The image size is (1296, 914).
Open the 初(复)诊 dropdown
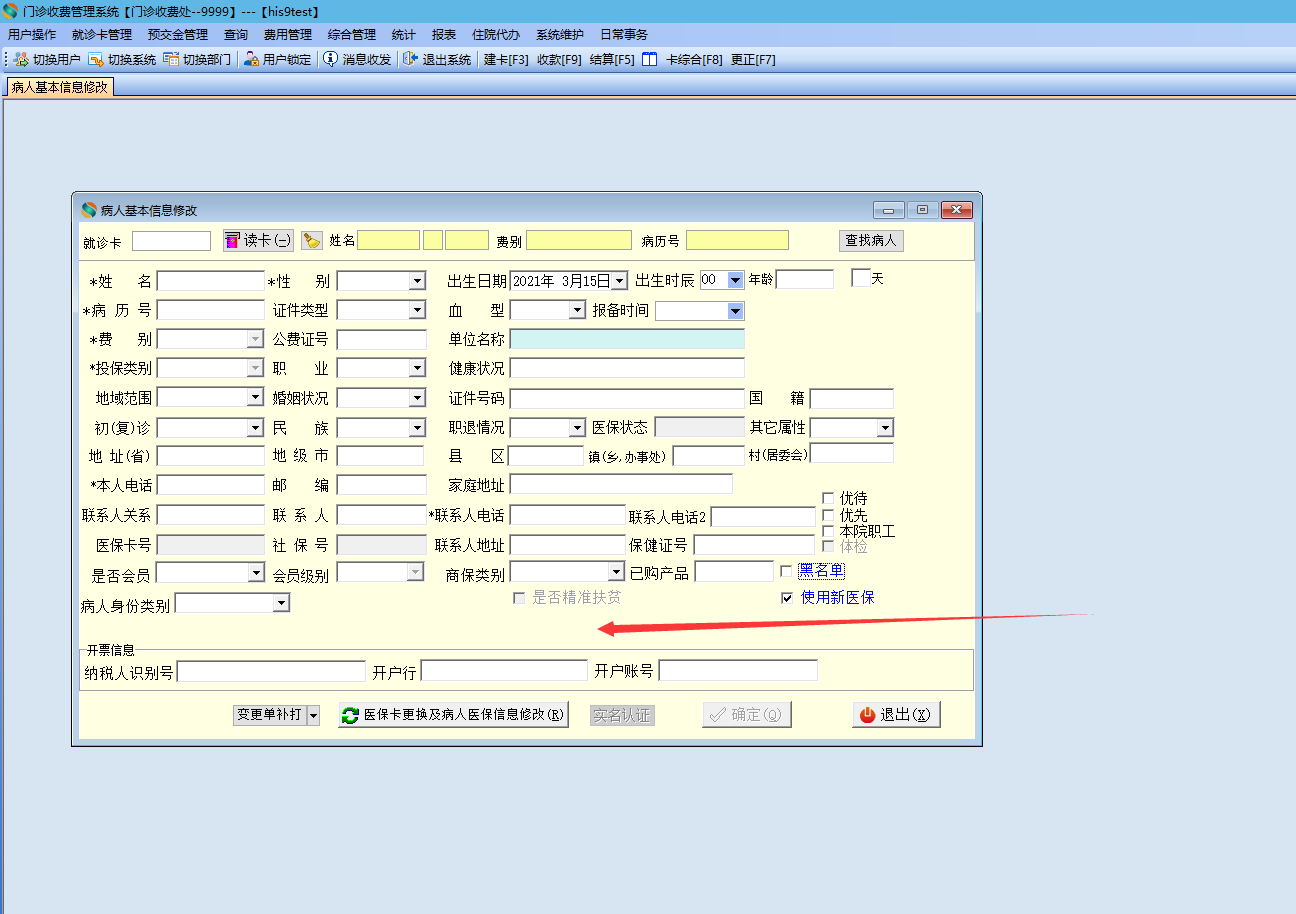[x=255, y=428]
